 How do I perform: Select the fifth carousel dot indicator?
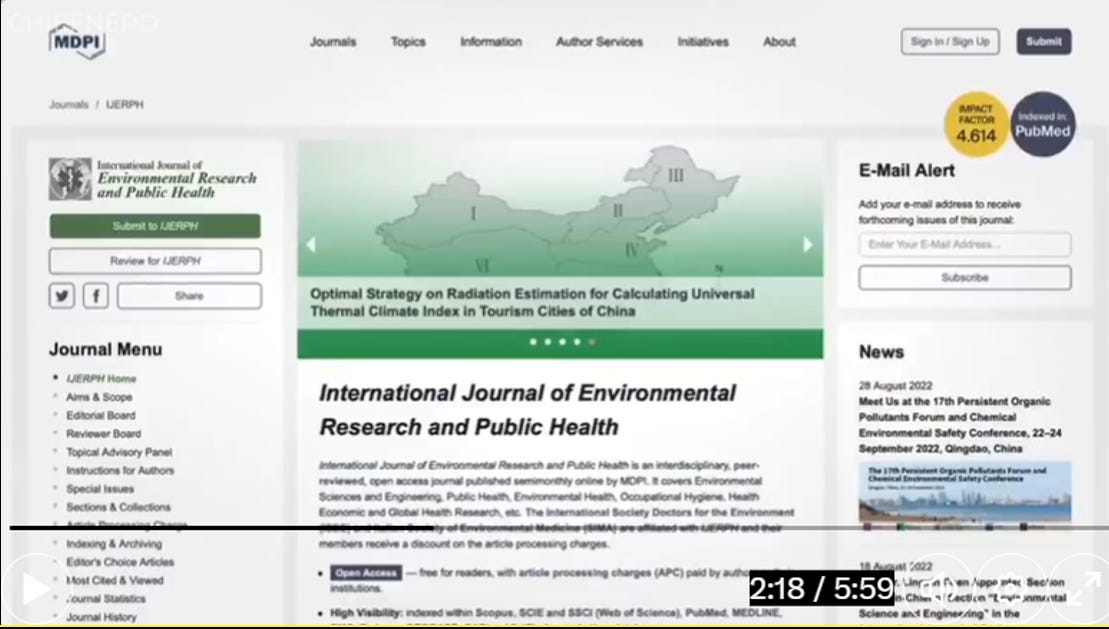592,342
